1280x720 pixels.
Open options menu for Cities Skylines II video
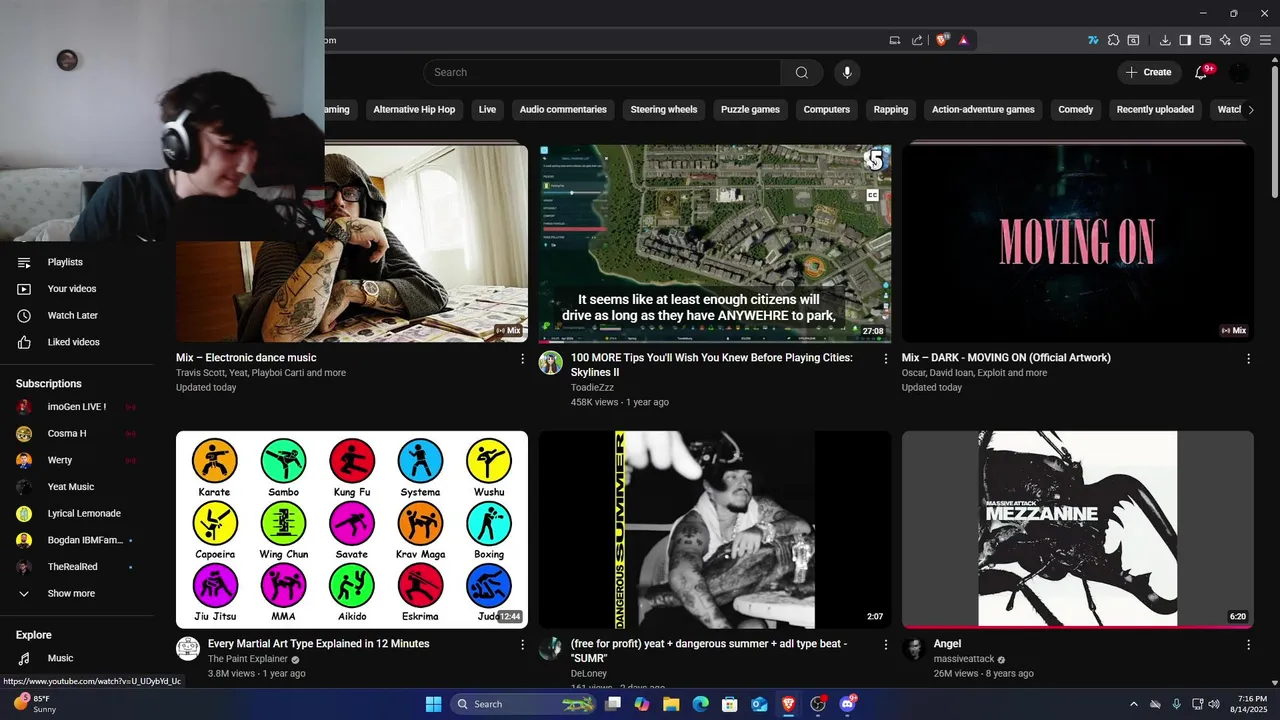885,358
